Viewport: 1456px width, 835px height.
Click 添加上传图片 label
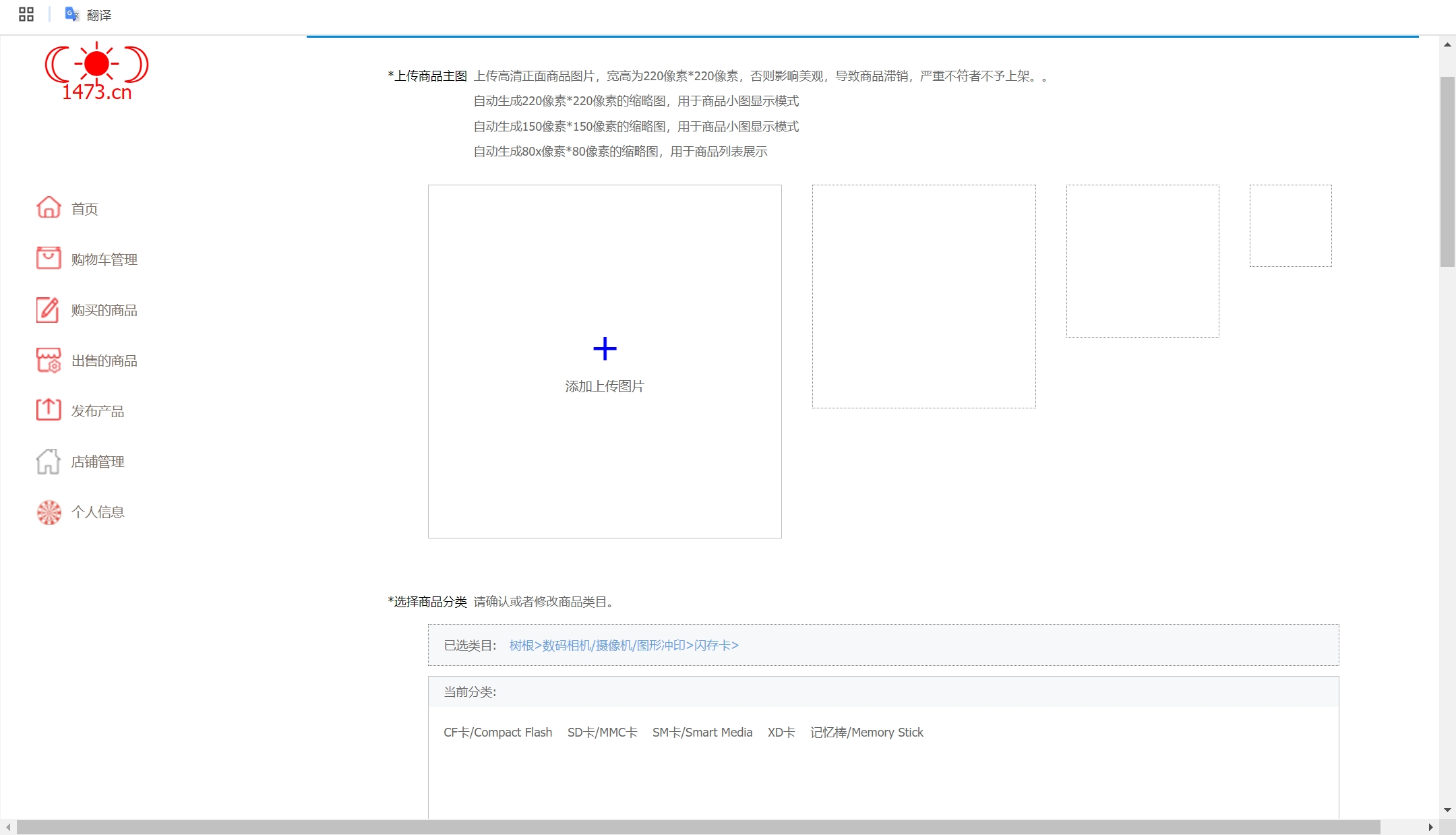point(605,386)
